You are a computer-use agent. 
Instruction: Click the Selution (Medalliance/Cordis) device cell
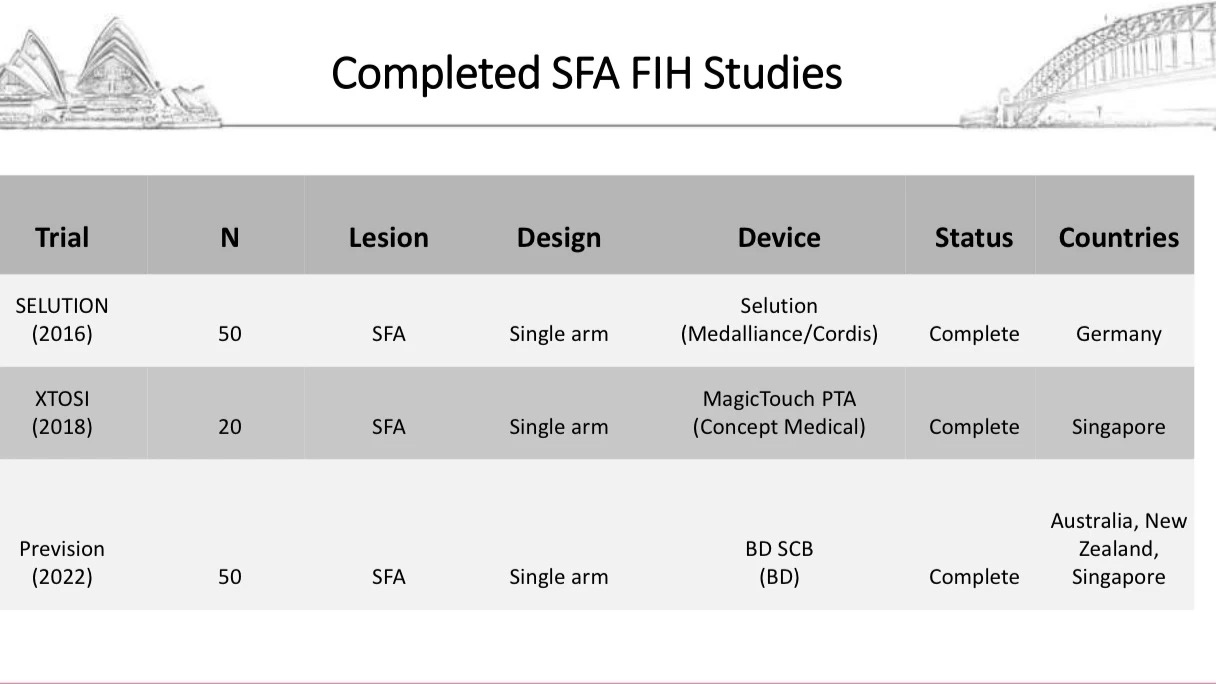coord(779,320)
